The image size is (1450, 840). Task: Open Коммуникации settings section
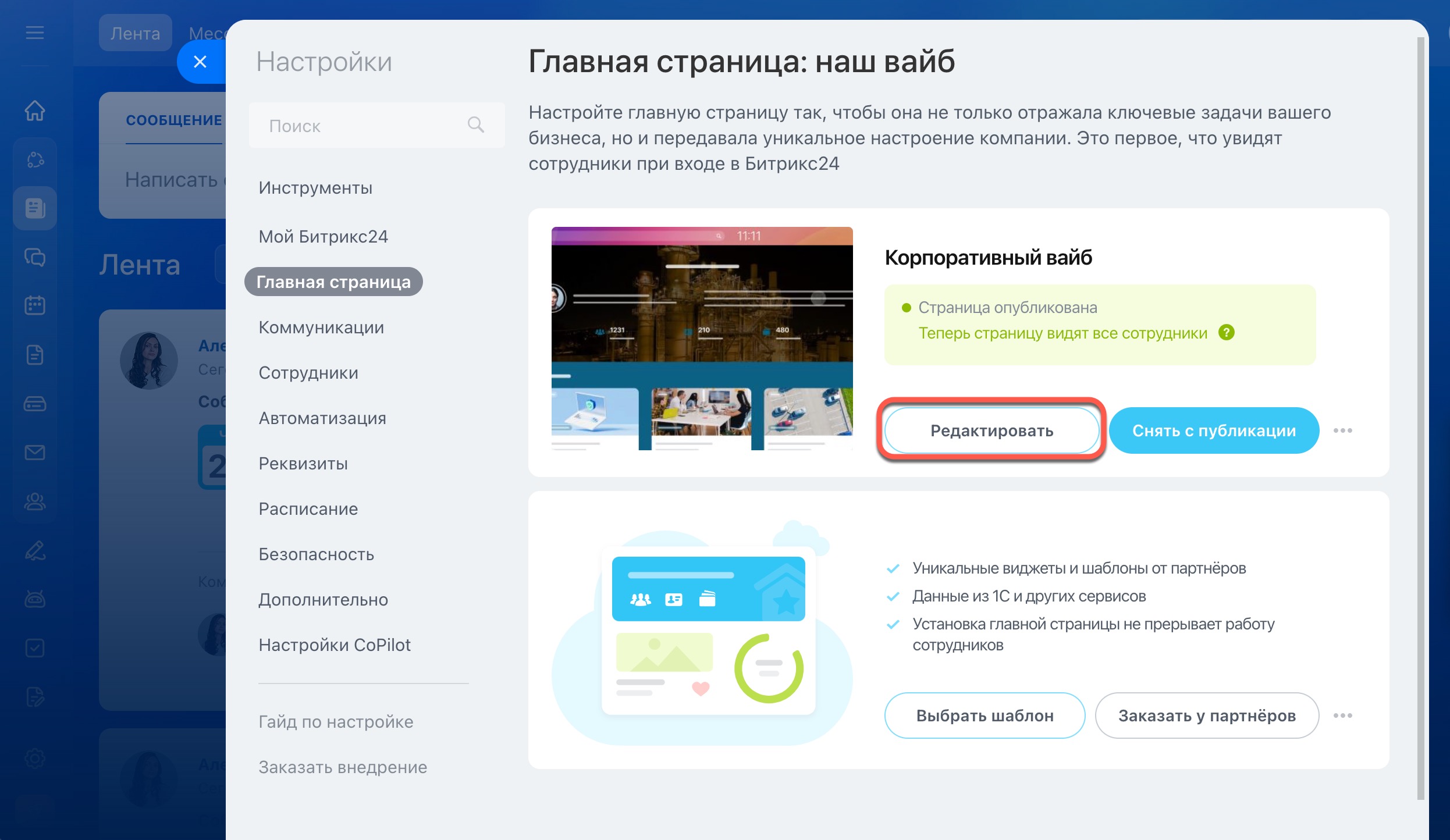click(321, 328)
